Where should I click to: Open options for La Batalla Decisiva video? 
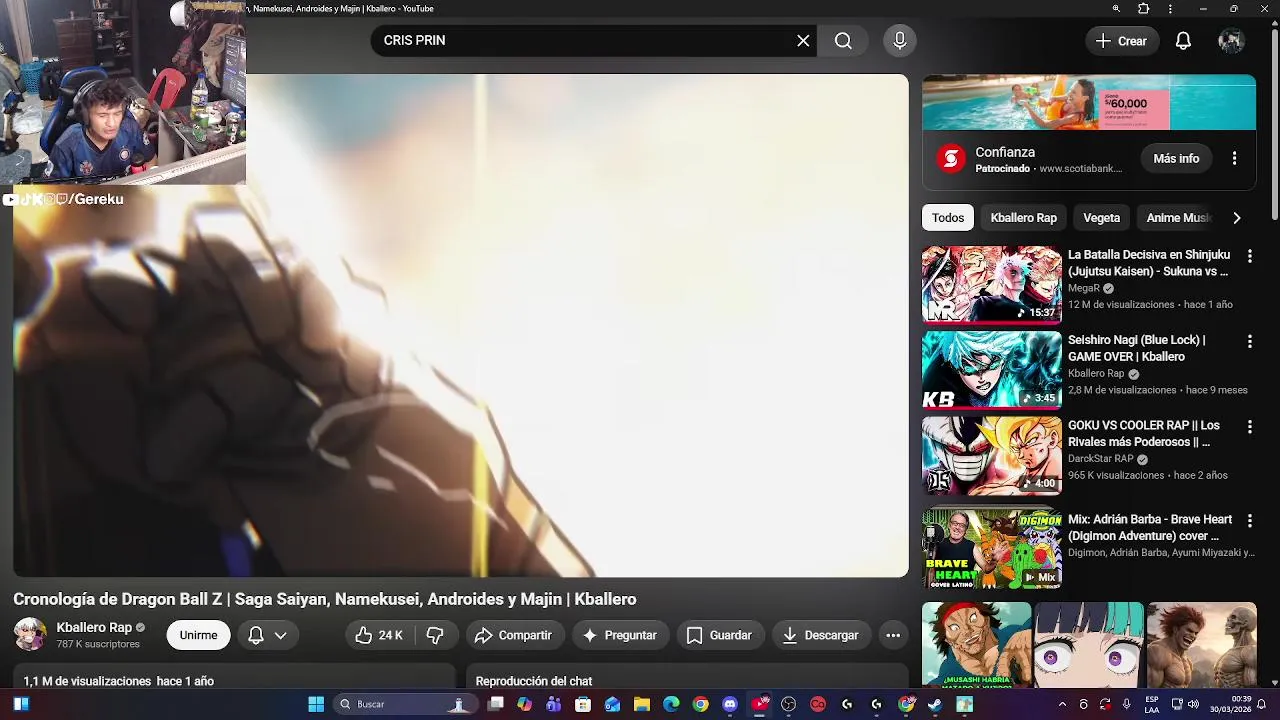1249,257
